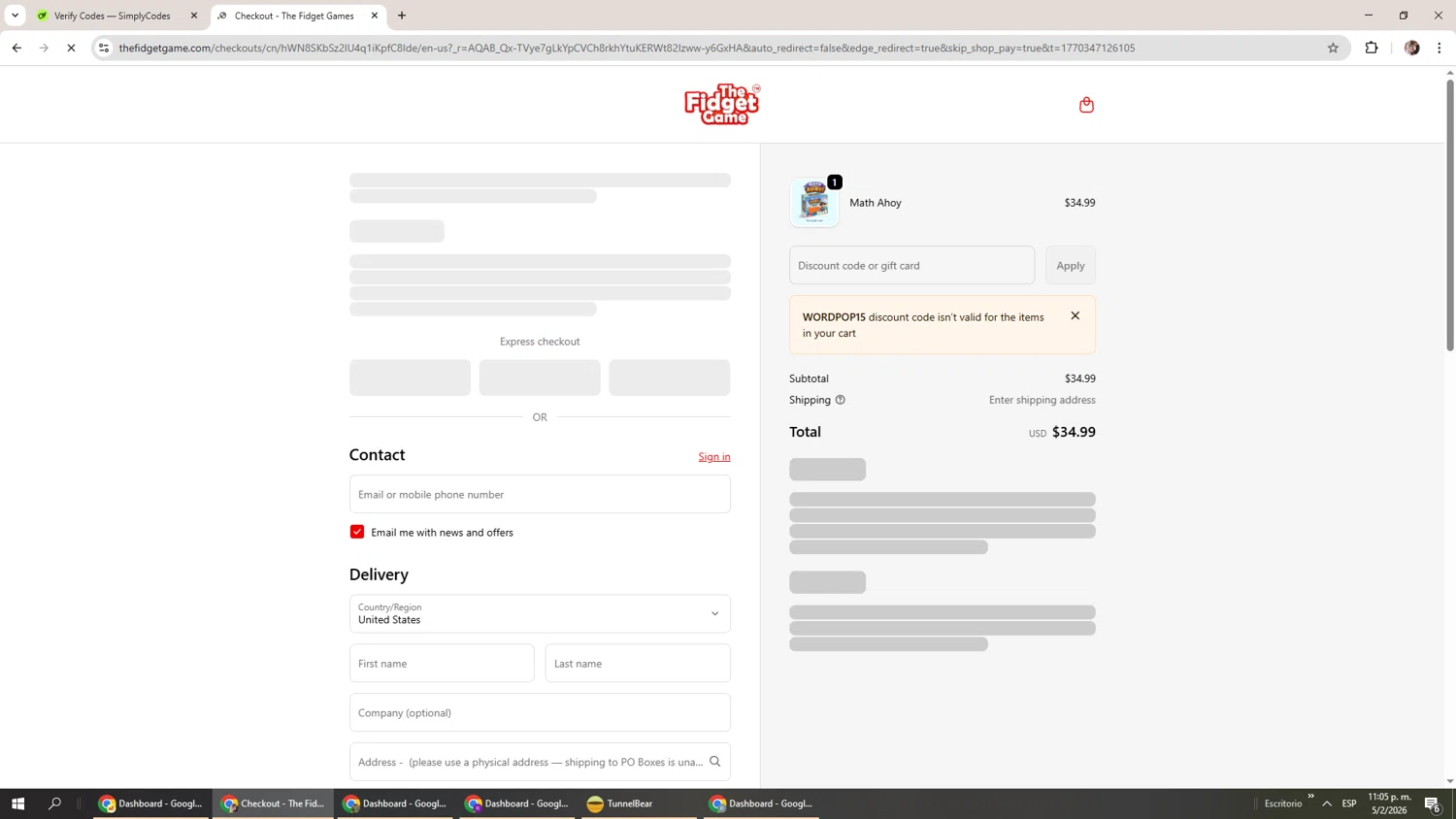Click the Express checkout label
The image size is (1456, 819).
(540, 342)
